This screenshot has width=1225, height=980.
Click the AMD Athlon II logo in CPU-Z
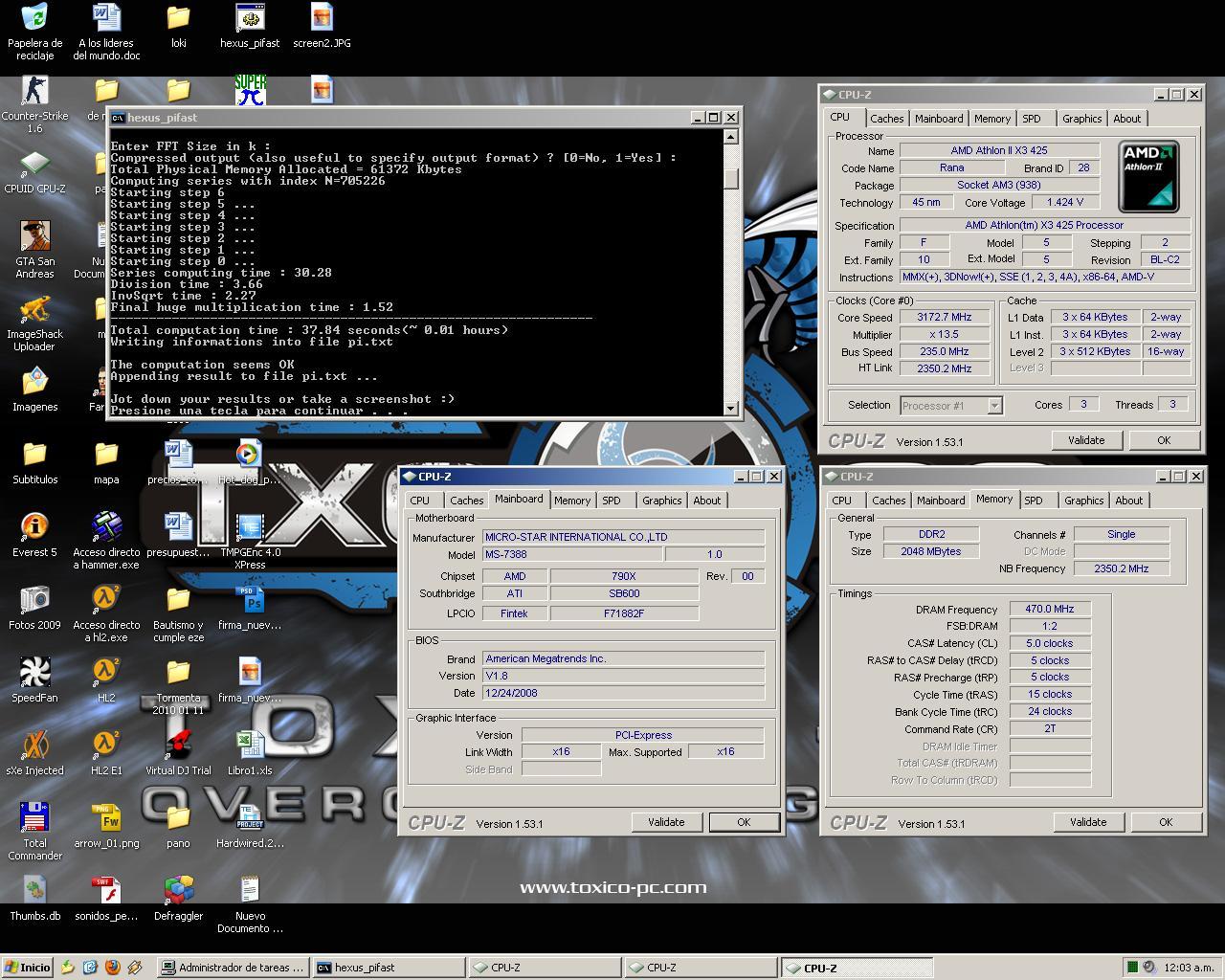click(1149, 175)
